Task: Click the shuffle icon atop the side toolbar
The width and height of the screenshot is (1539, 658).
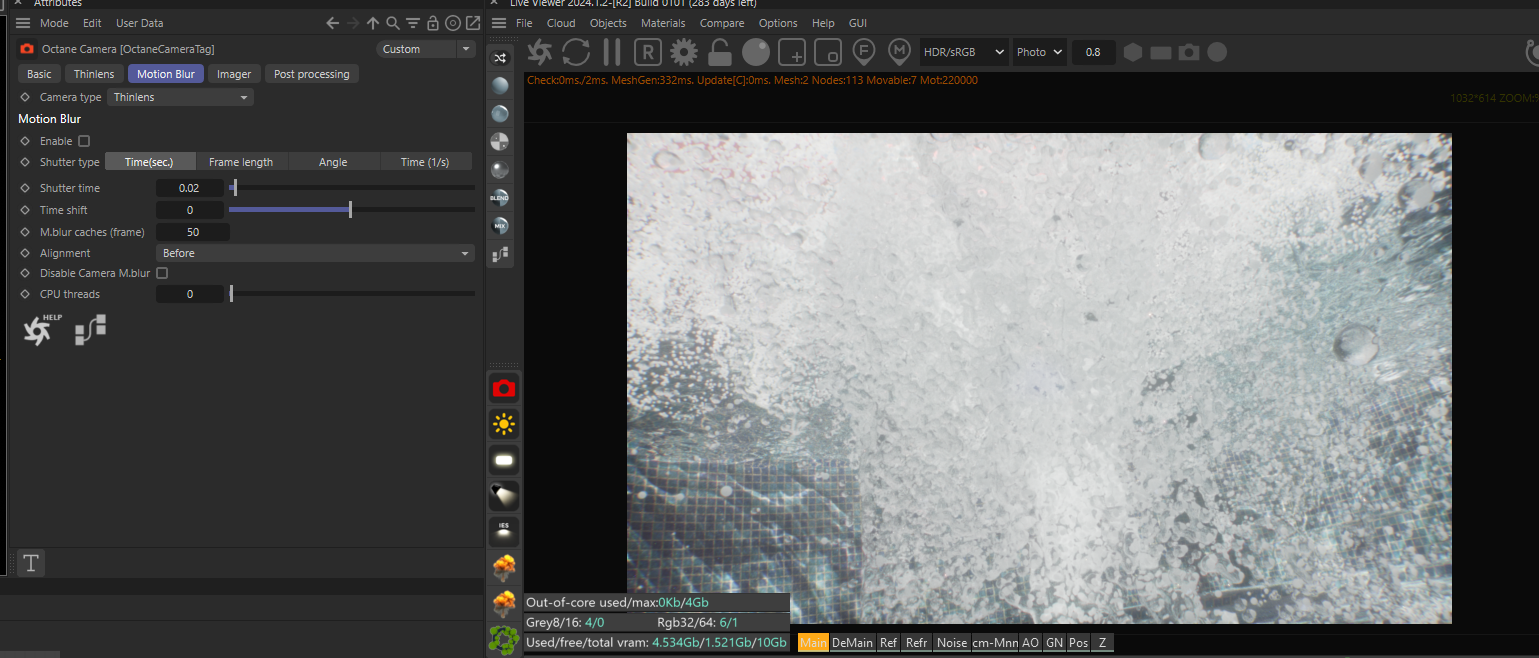Action: (500, 59)
